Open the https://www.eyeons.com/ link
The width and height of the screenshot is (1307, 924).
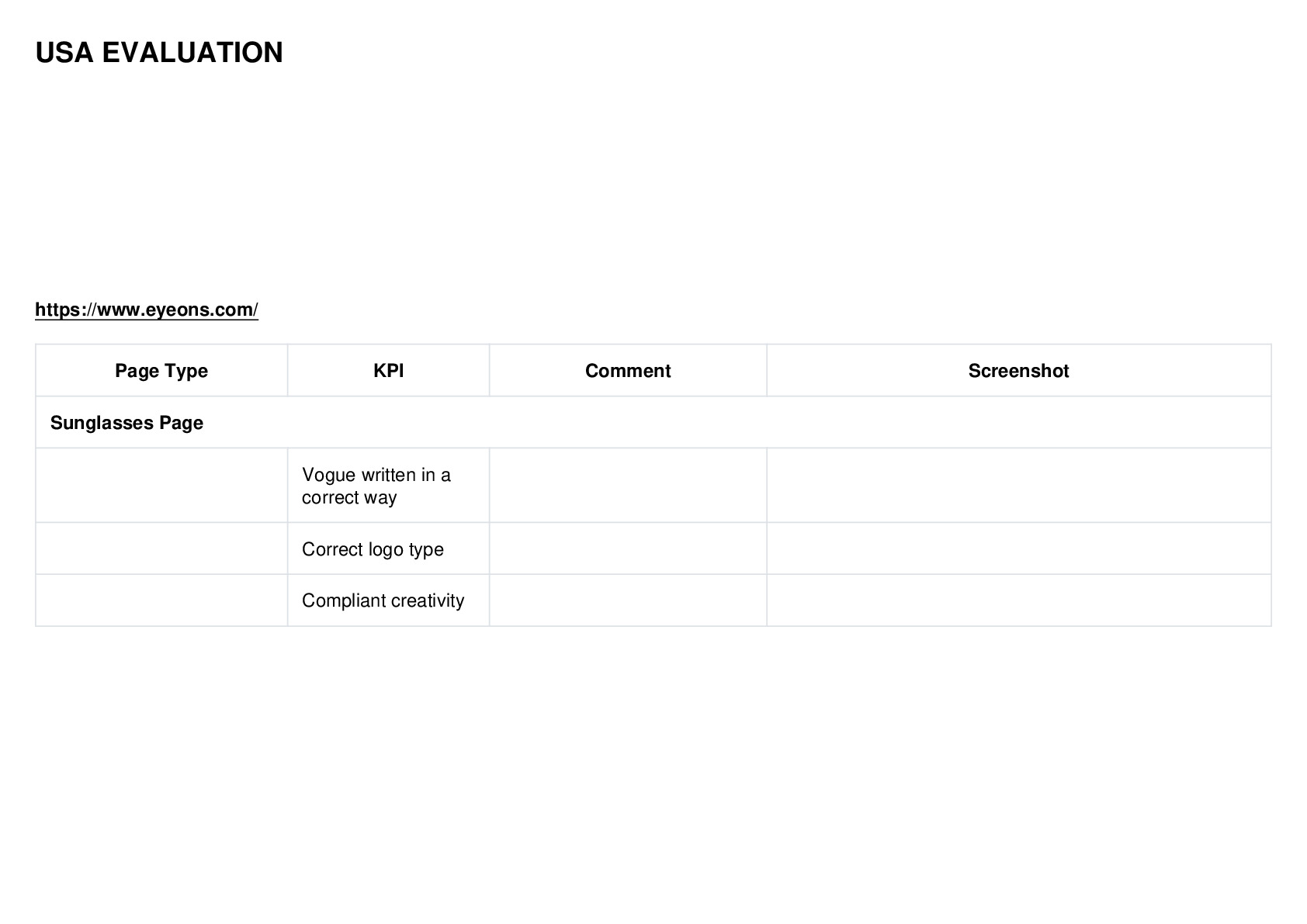tap(147, 310)
